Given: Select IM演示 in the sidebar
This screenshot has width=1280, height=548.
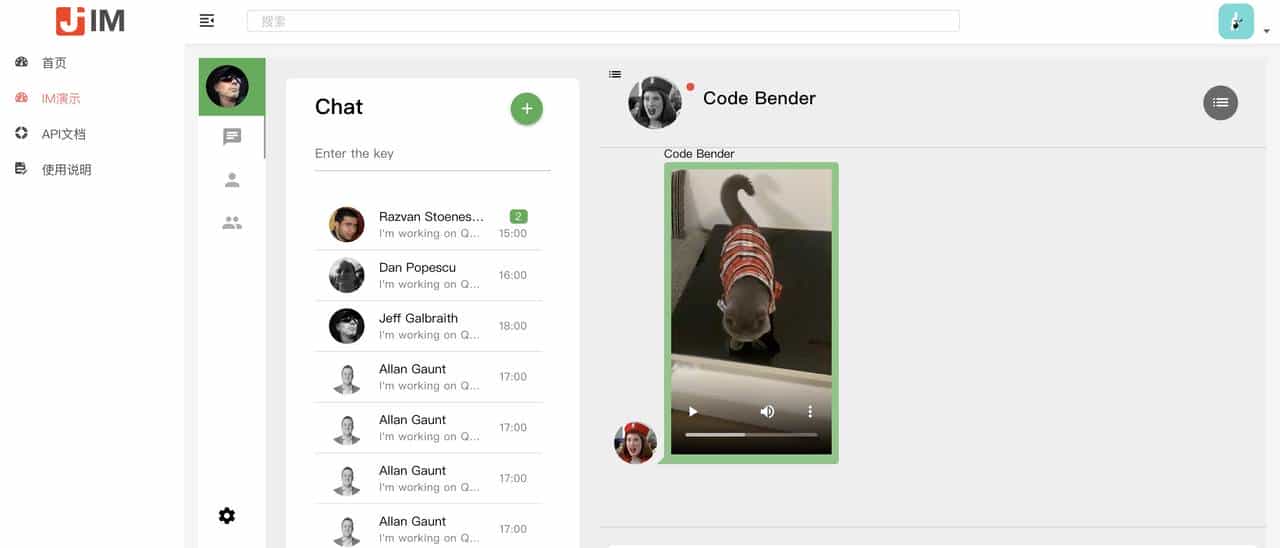Looking at the screenshot, I should pyautogui.click(x=61, y=99).
